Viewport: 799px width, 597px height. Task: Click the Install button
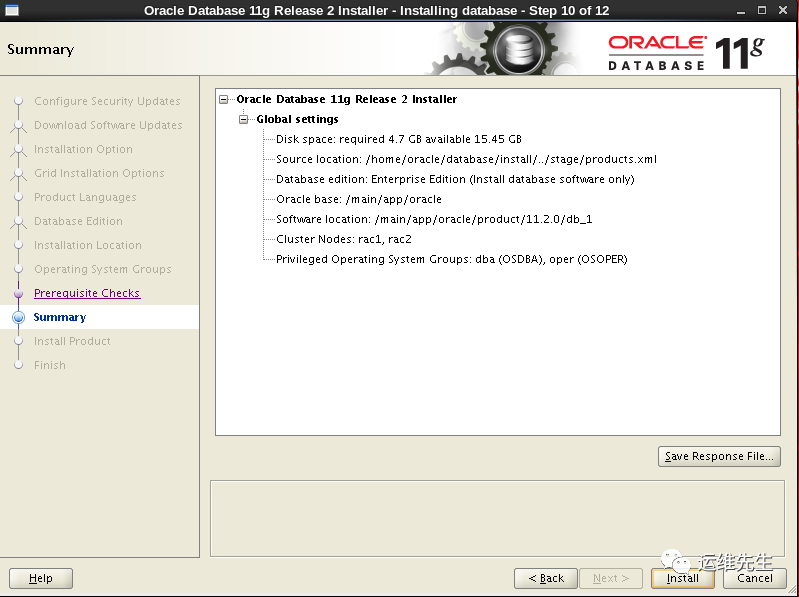(x=682, y=578)
